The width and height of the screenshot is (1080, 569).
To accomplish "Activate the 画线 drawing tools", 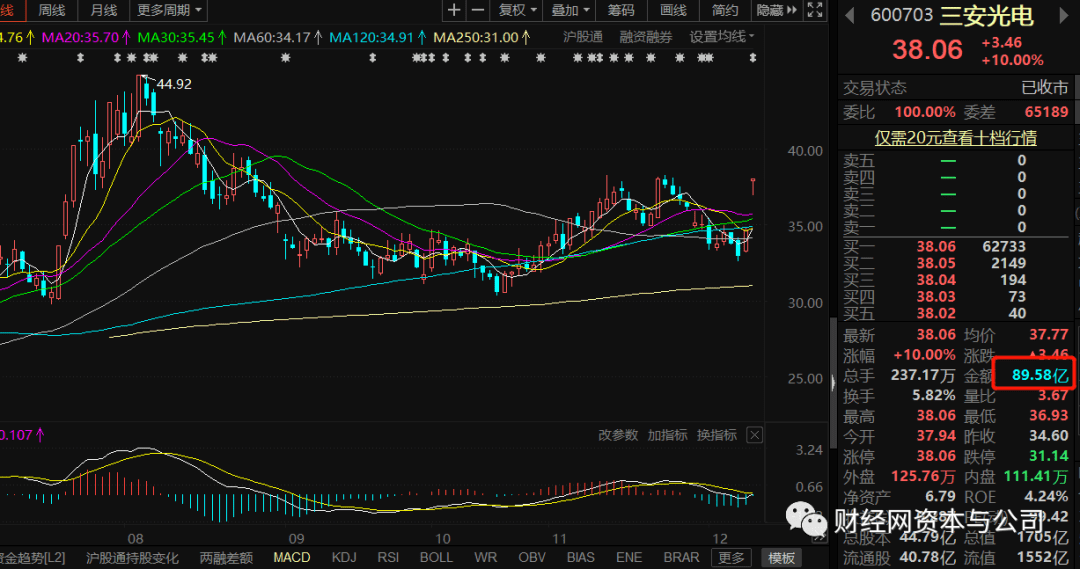I will coord(674,10).
